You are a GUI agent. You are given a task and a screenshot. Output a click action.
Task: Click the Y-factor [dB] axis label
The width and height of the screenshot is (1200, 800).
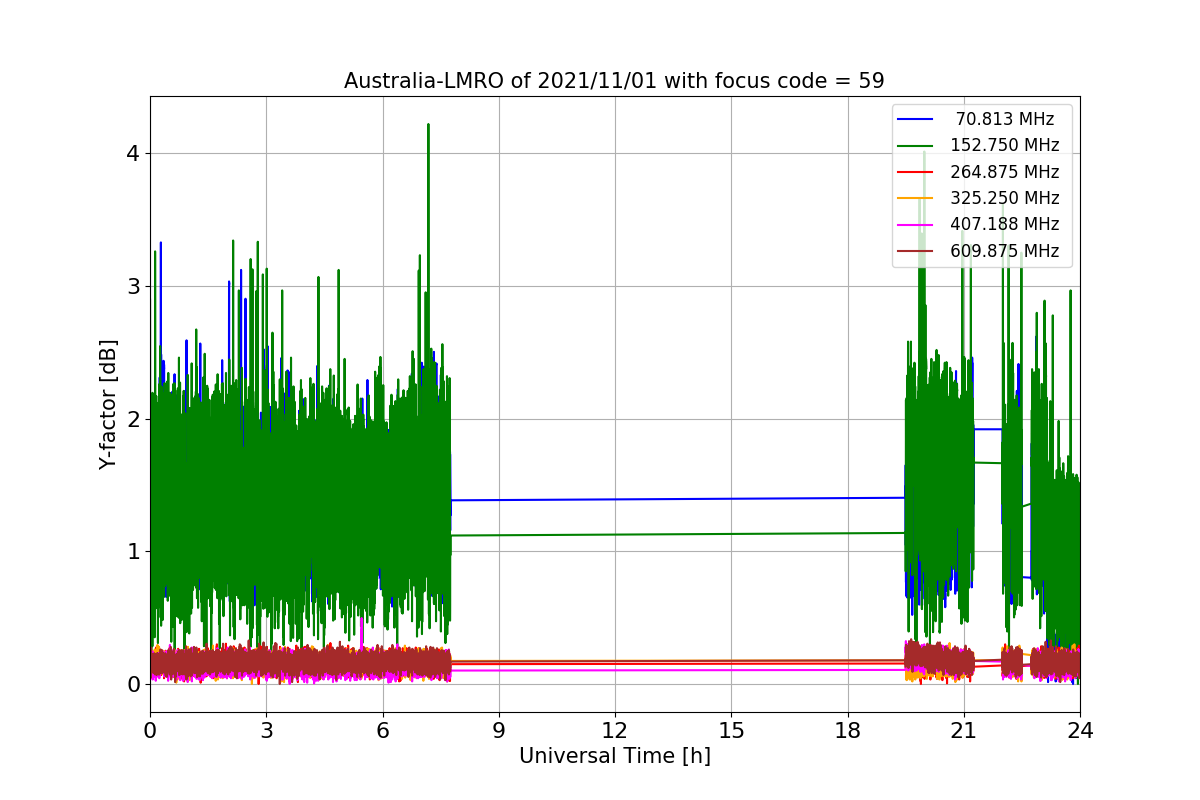[108, 404]
